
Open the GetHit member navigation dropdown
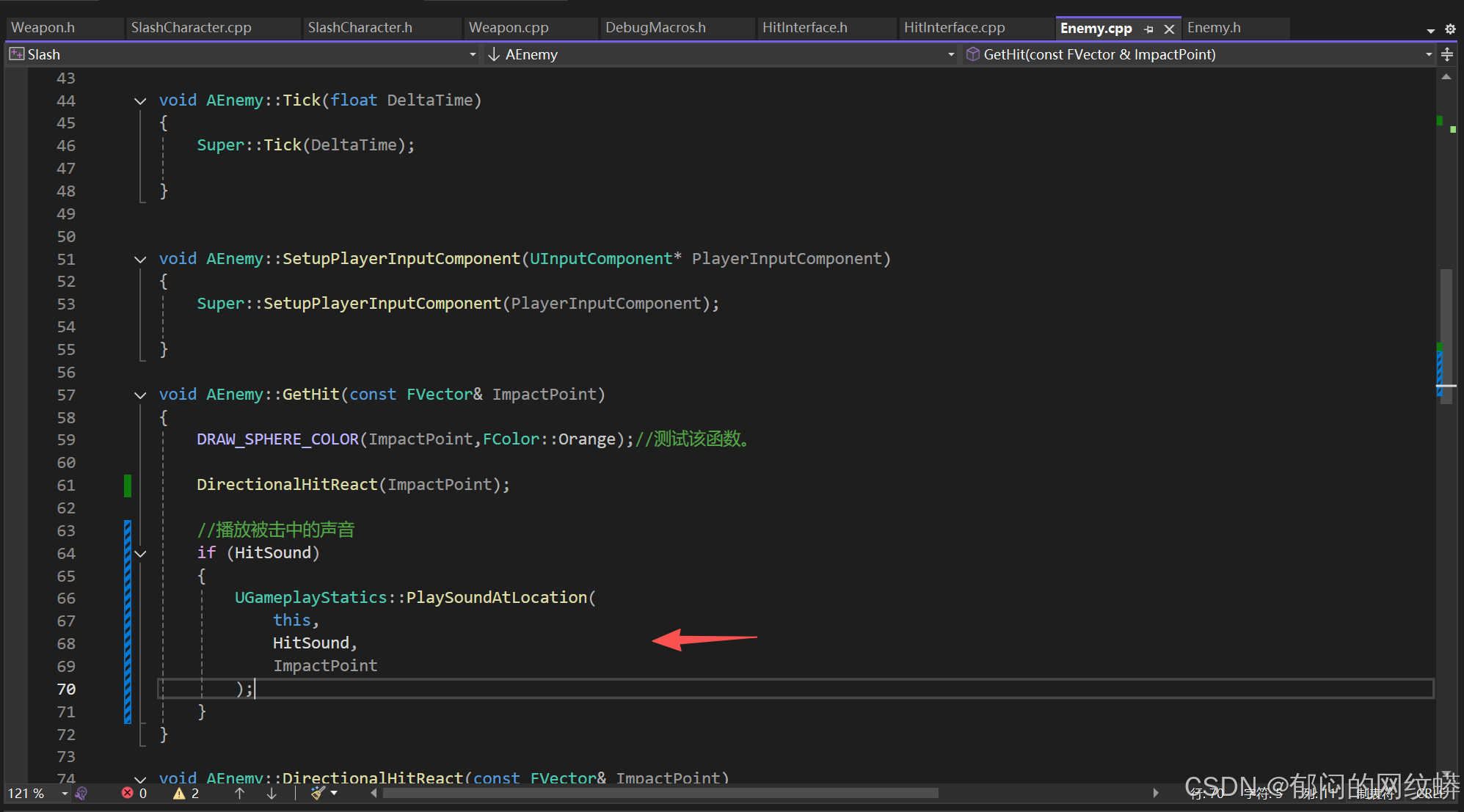1428,54
